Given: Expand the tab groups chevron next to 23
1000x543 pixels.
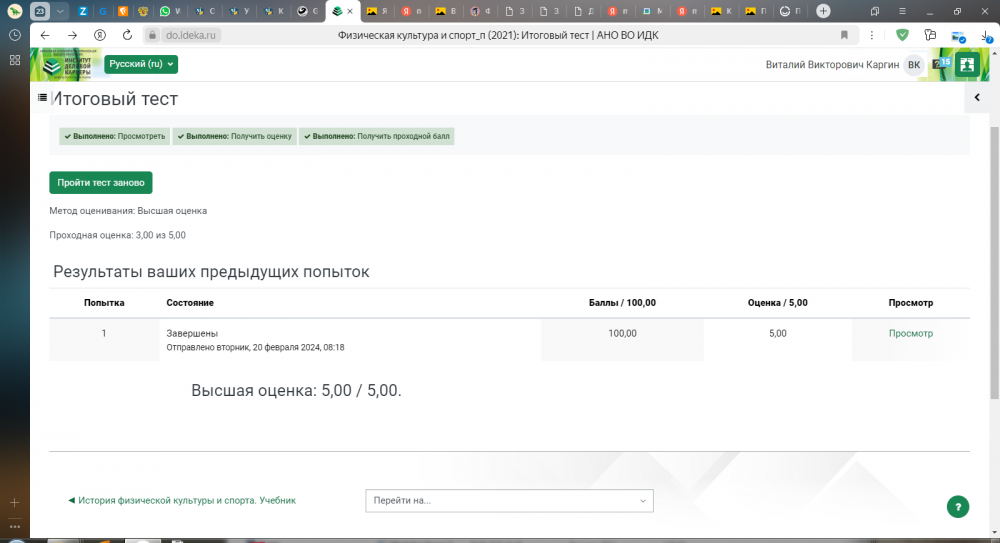Looking at the screenshot, I should click(60, 11).
